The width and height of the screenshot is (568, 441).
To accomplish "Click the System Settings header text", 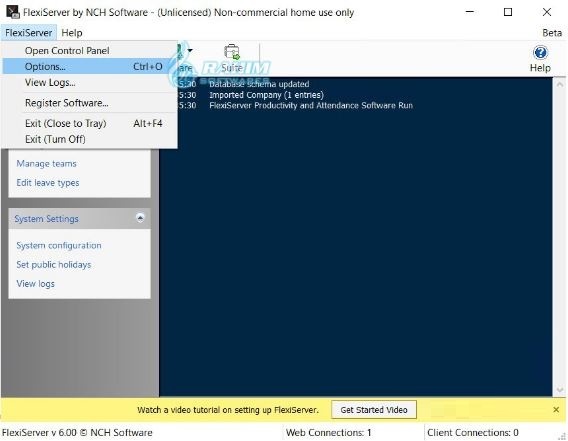I will click(x=46, y=219).
